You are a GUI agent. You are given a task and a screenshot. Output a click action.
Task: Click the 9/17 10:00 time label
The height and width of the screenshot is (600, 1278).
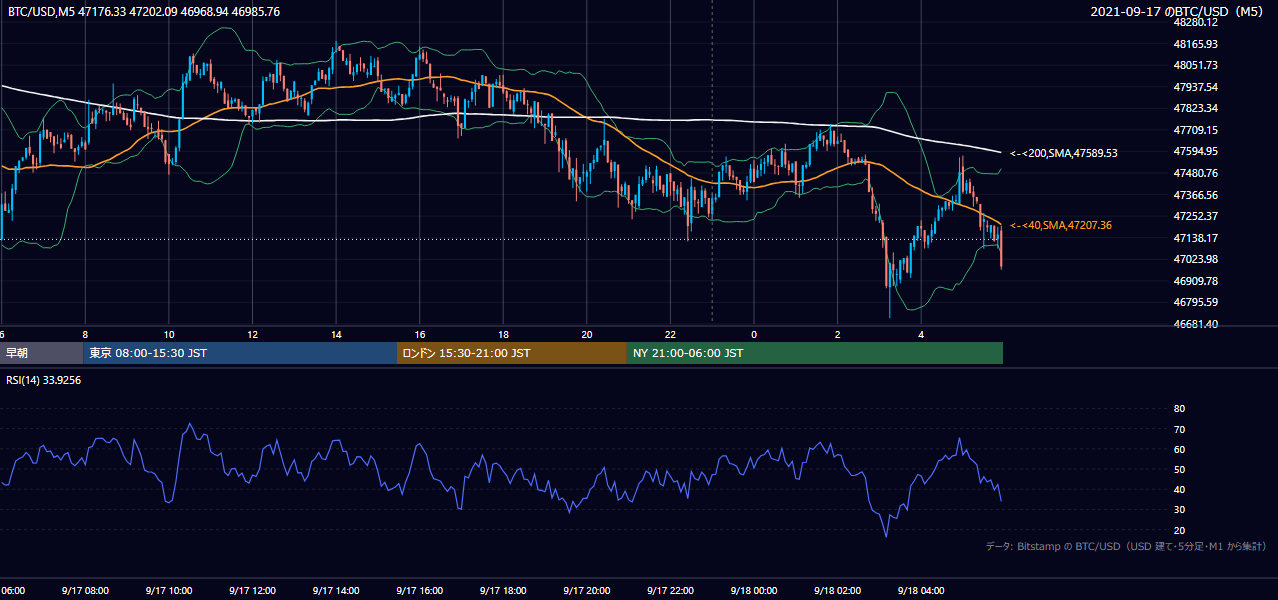pyautogui.click(x=169, y=591)
